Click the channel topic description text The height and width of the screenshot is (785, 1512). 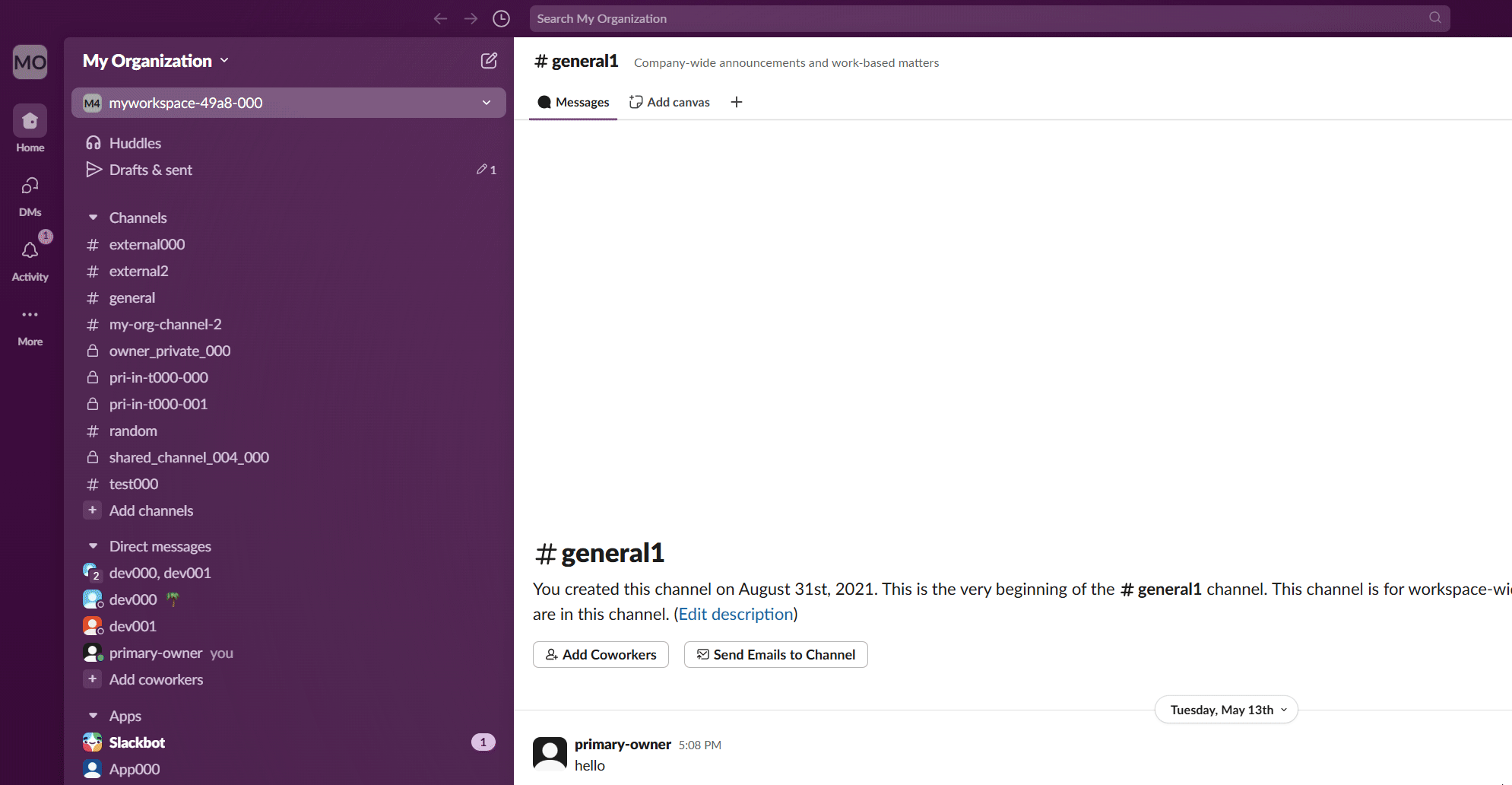pos(786,63)
